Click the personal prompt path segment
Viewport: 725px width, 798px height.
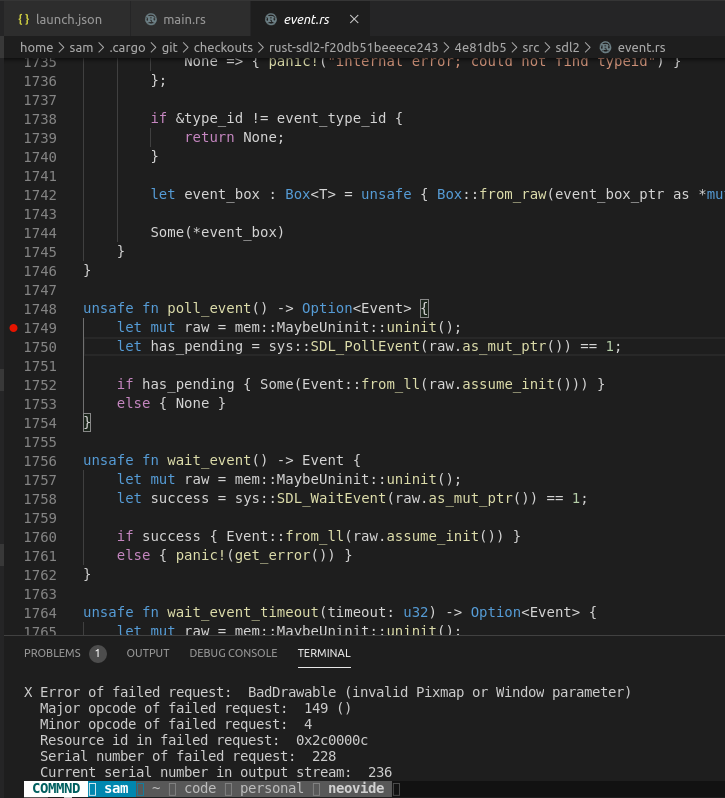(x=272, y=789)
